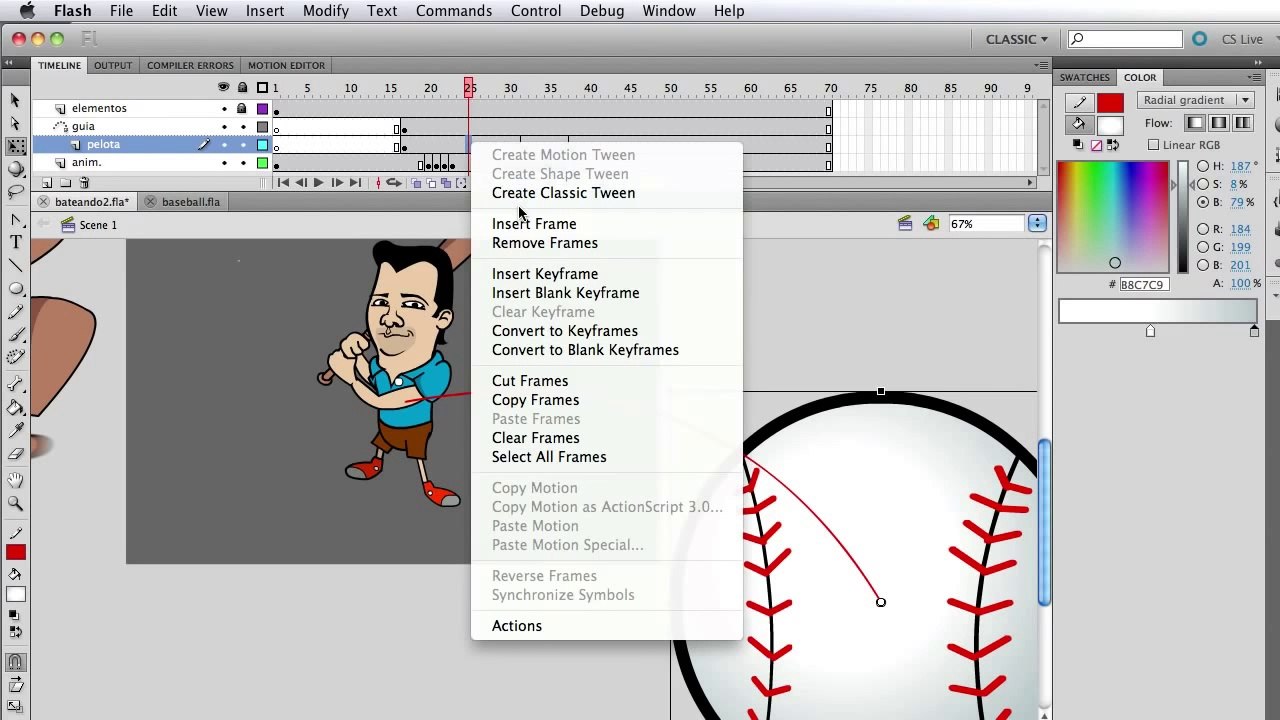Select the S saturation radio button
The image size is (1280, 720).
1203,184
